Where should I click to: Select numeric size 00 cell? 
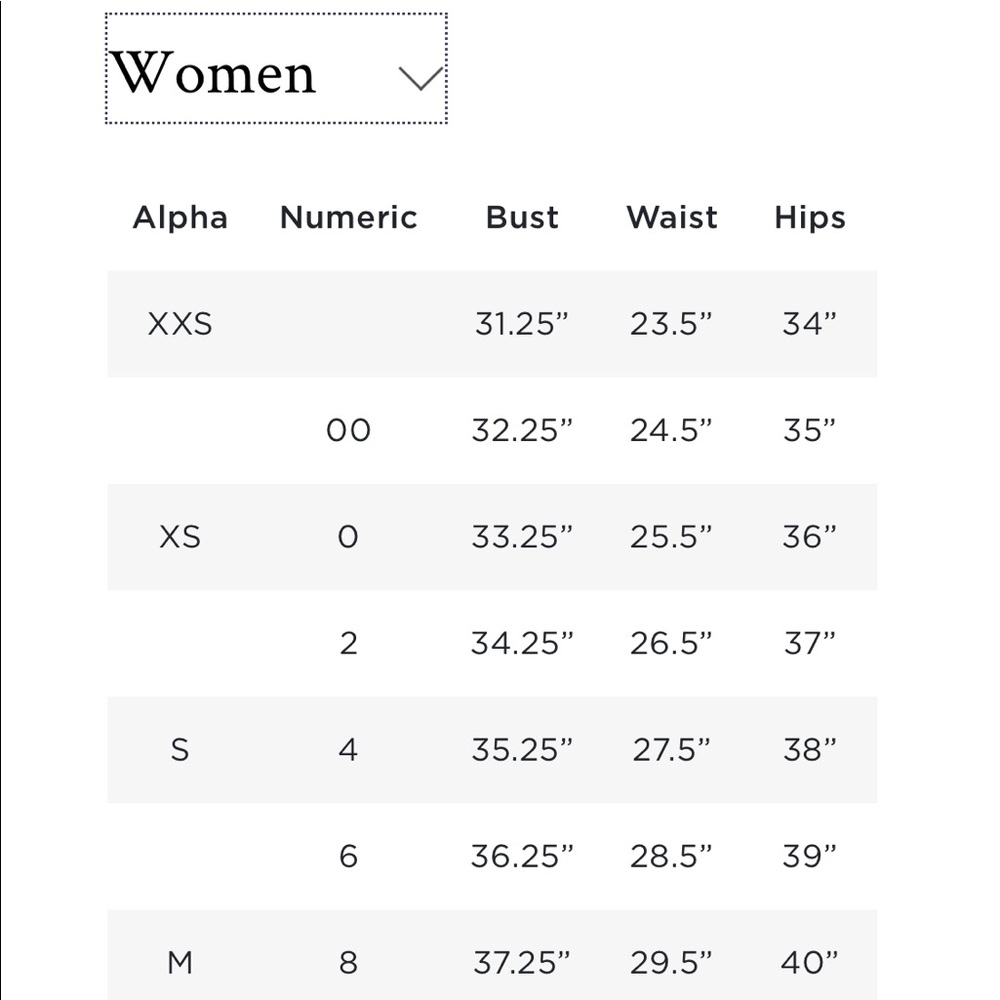click(x=348, y=430)
